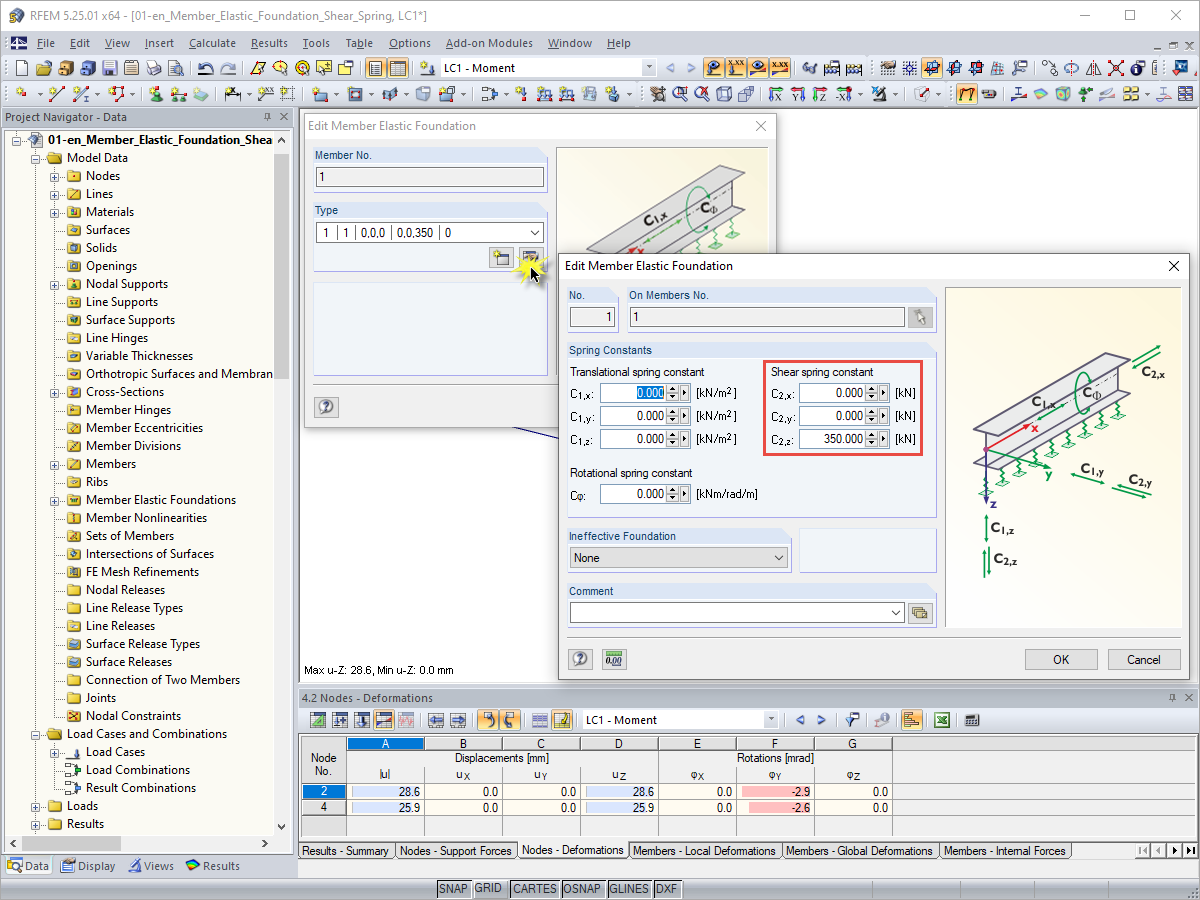
Task: Click the mirror icon in top-right toolbar
Action: 1093,68
